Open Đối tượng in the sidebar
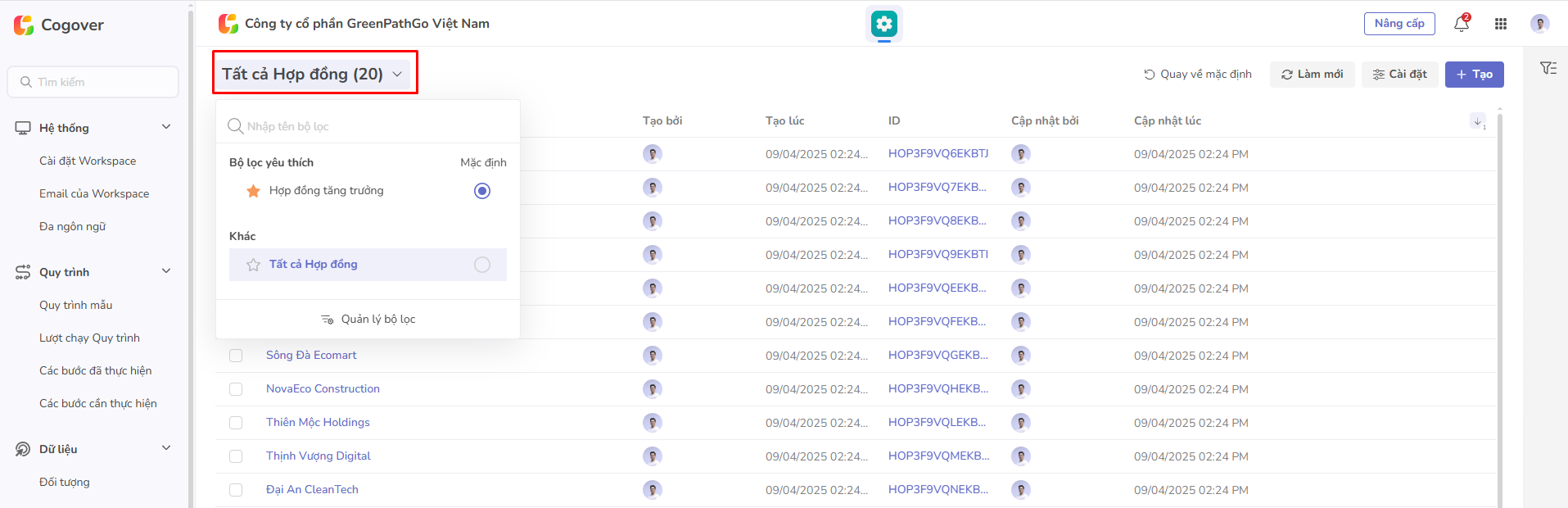The image size is (1568, 508). point(65,482)
